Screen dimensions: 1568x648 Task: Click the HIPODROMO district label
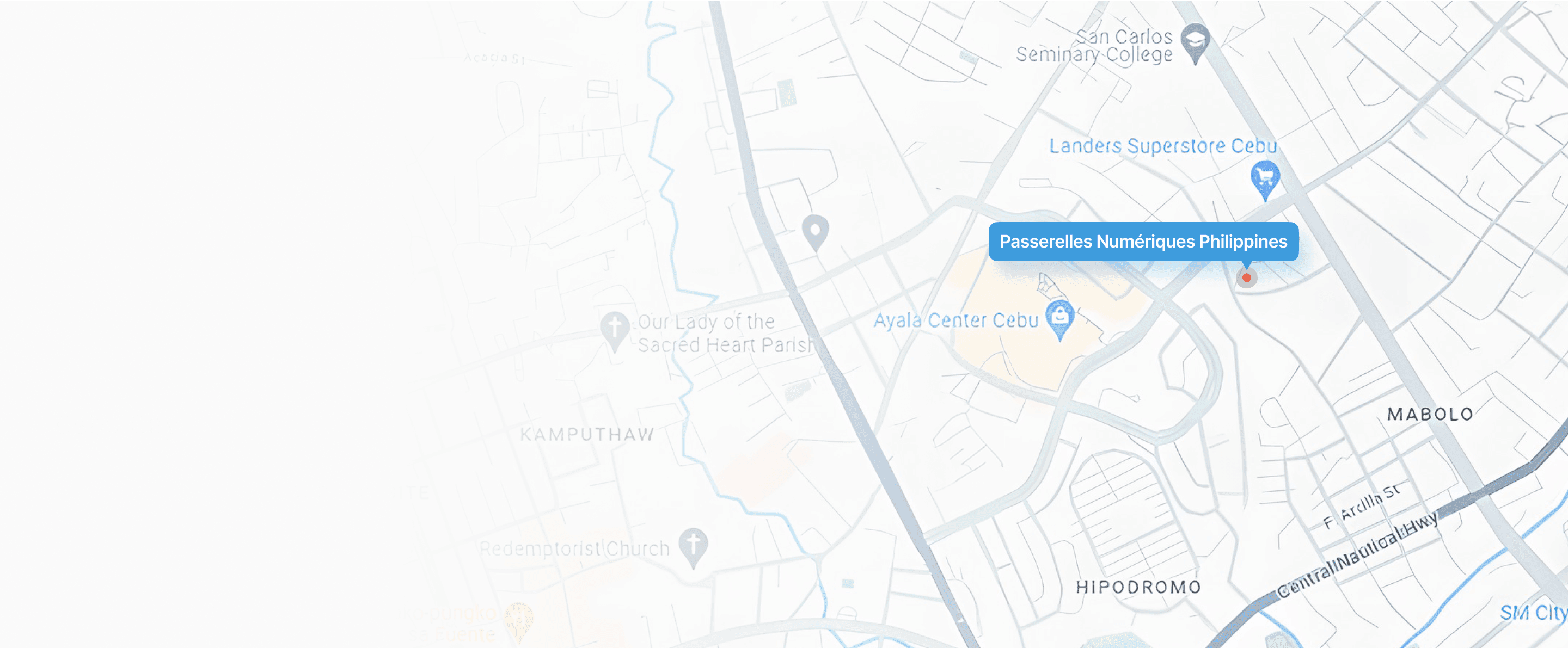point(1138,587)
